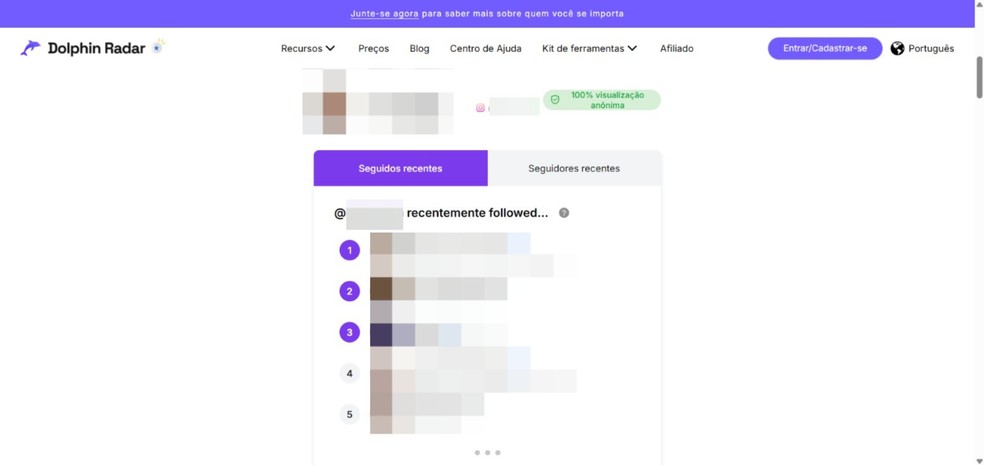Open the Preços menu item
The image size is (984, 465).
pyautogui.click(x=373, y=48)
